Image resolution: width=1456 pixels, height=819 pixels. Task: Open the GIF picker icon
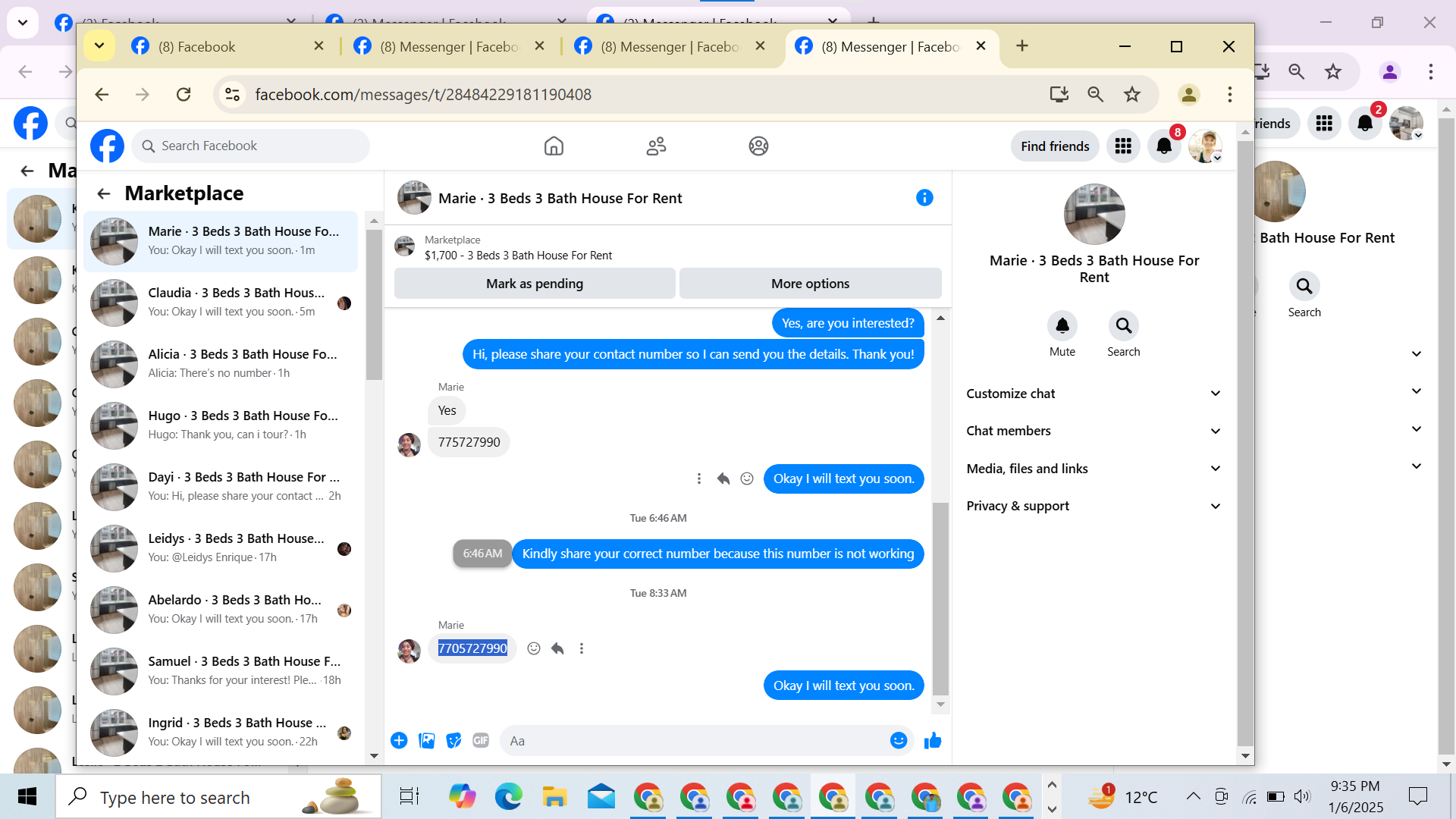click(x=481, y=741)
